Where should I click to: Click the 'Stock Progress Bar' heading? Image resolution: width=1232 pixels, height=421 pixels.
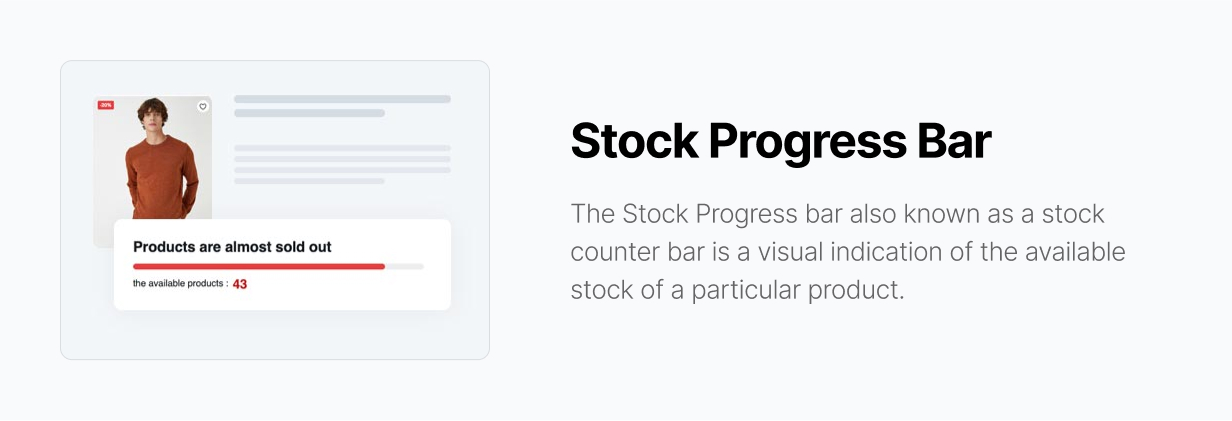[x=780, y=143]
